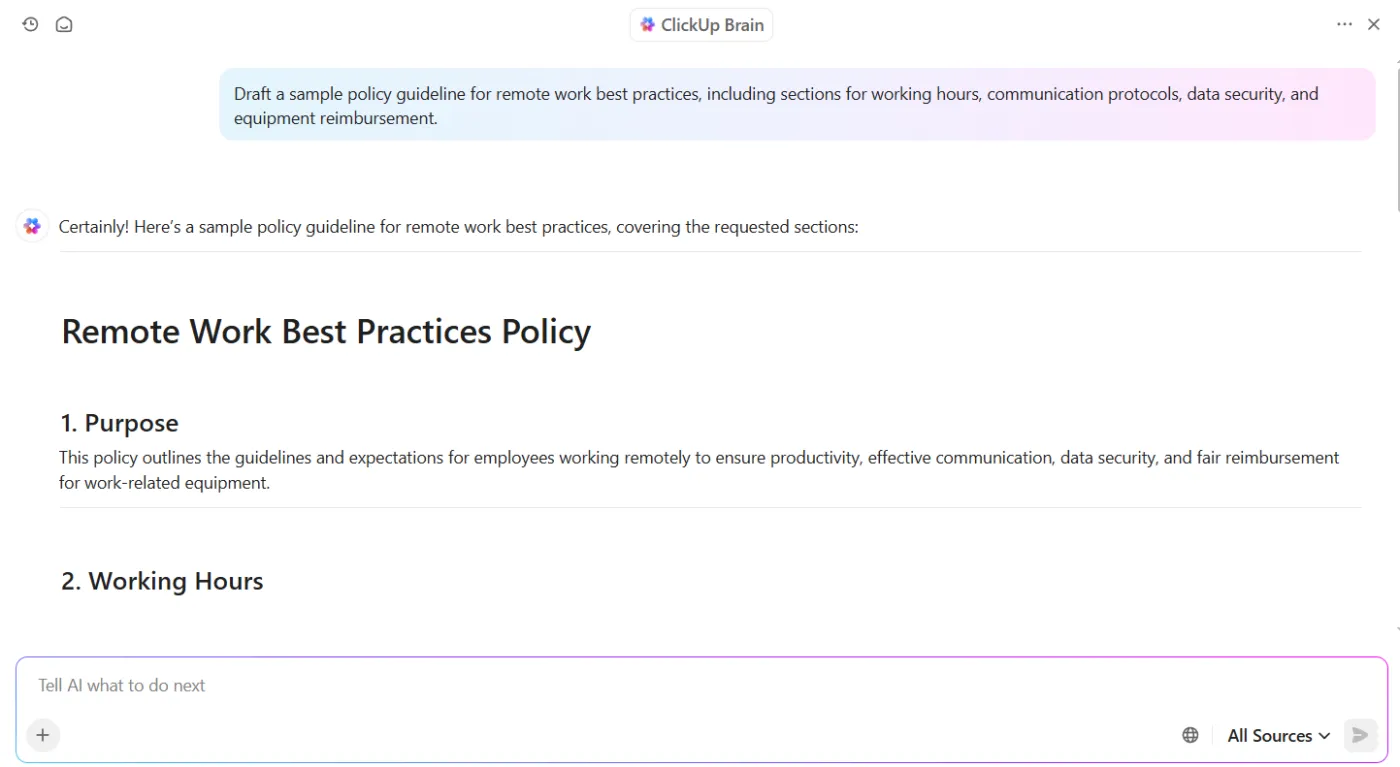Click the ClickUp Brain avatar beside response
Viewport: 1400px width, 767px height.
32,226
